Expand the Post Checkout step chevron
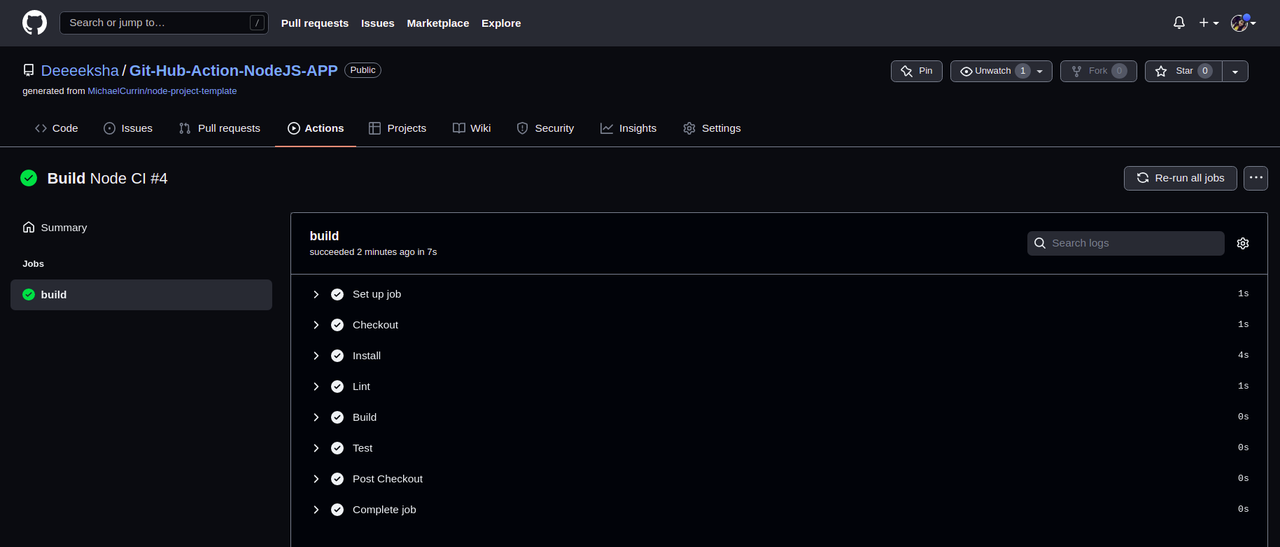Screen dimensions: 1280x547 coord(316,479)
